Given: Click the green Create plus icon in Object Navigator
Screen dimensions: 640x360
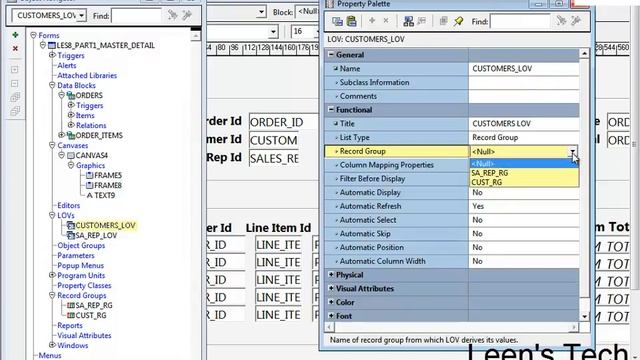Looking at the screenshot, I should [15, 35].
